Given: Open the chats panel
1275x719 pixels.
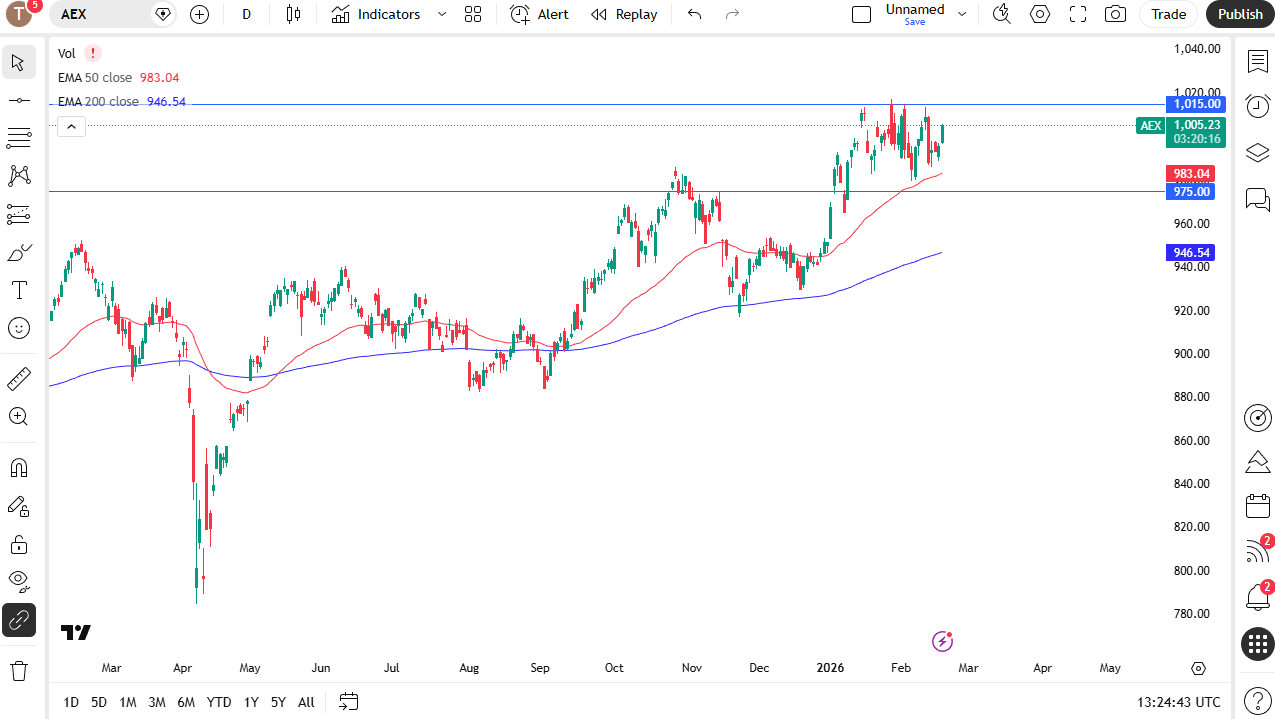Looking at the screenshot, I should coord(1257,199).
